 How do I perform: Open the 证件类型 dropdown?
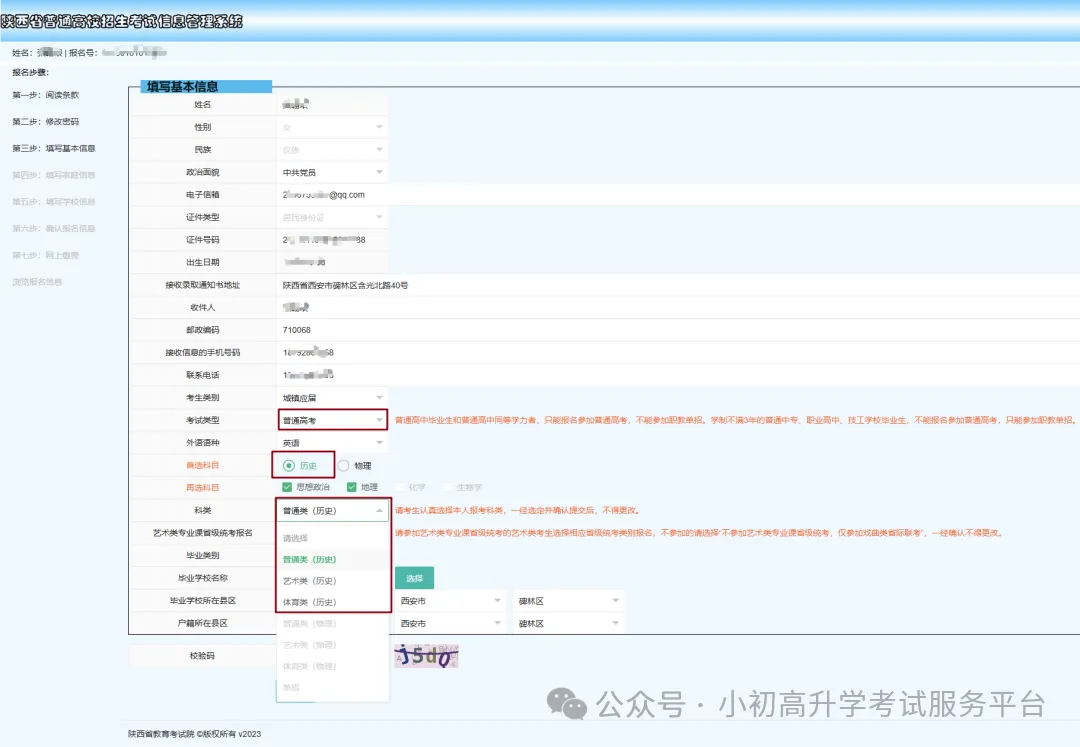[x=332, y=217]
